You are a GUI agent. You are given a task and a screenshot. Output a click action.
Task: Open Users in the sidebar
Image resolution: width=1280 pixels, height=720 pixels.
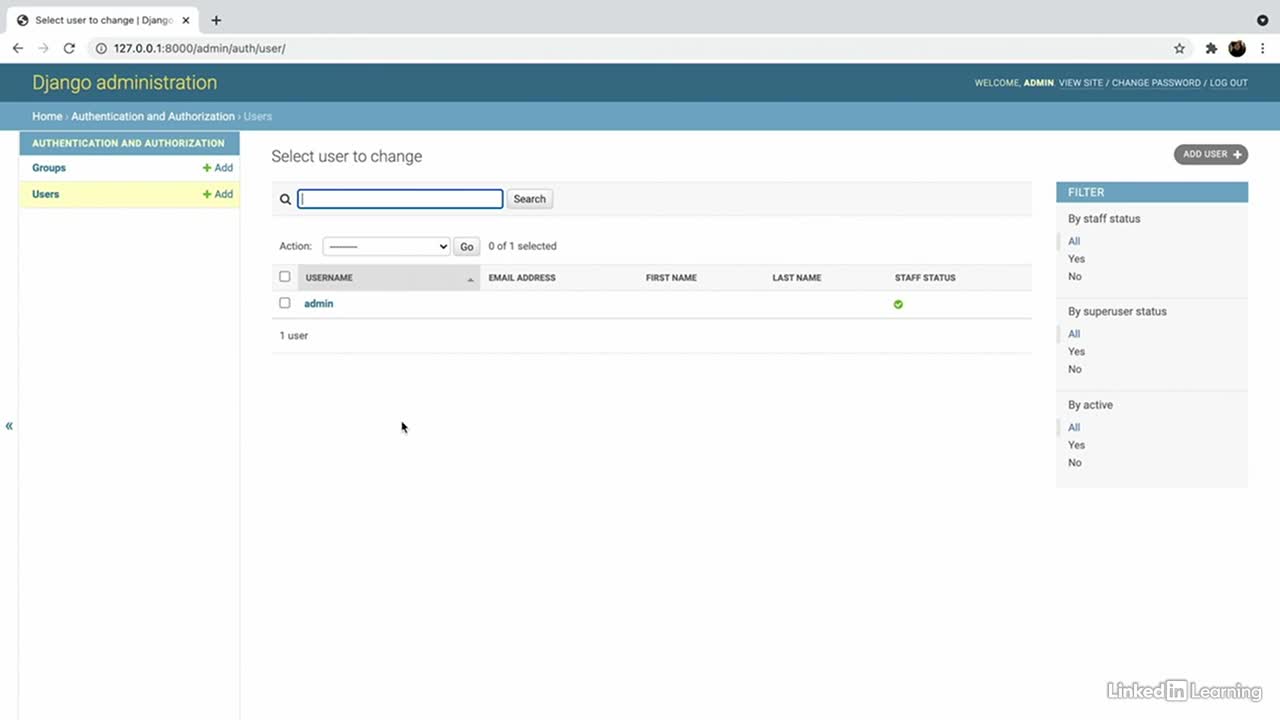click(x=46, y=194)
